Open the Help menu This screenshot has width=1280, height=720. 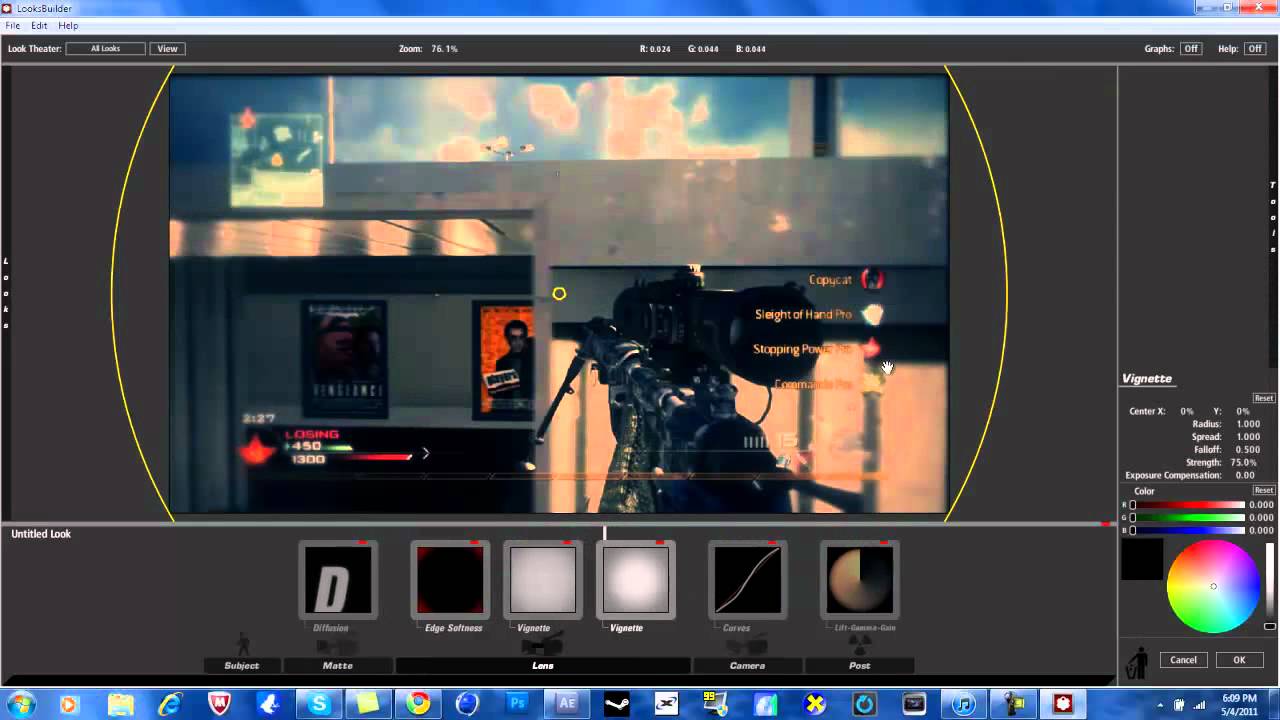[68, 25]
